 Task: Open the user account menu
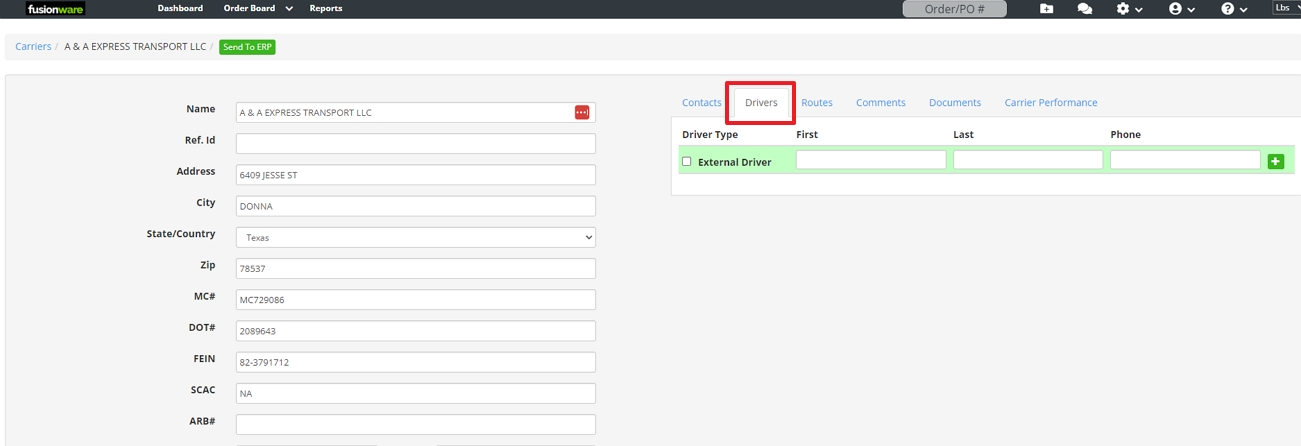(1181, 9)
